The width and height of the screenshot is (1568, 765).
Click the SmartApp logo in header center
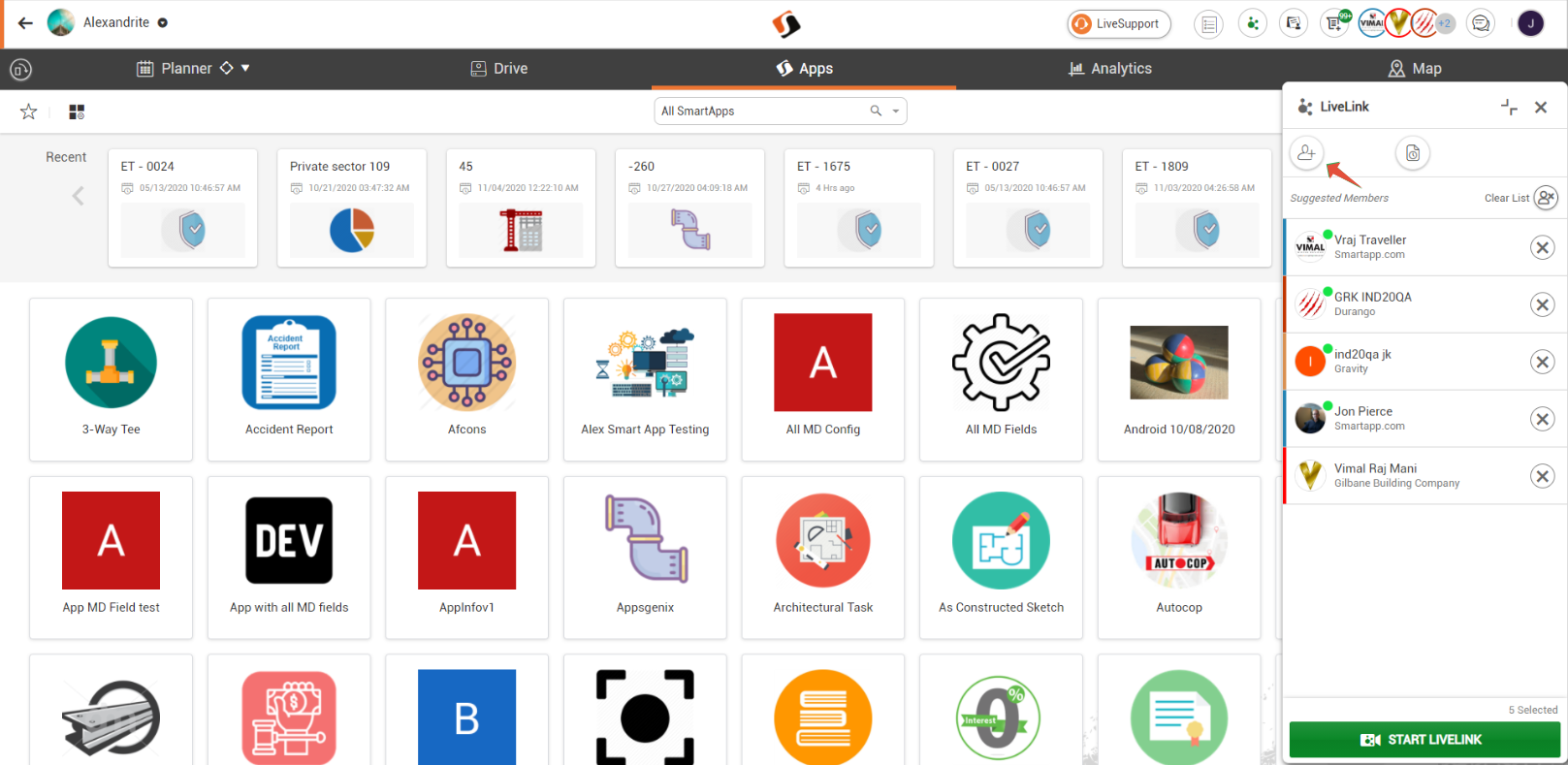[786, 23]
